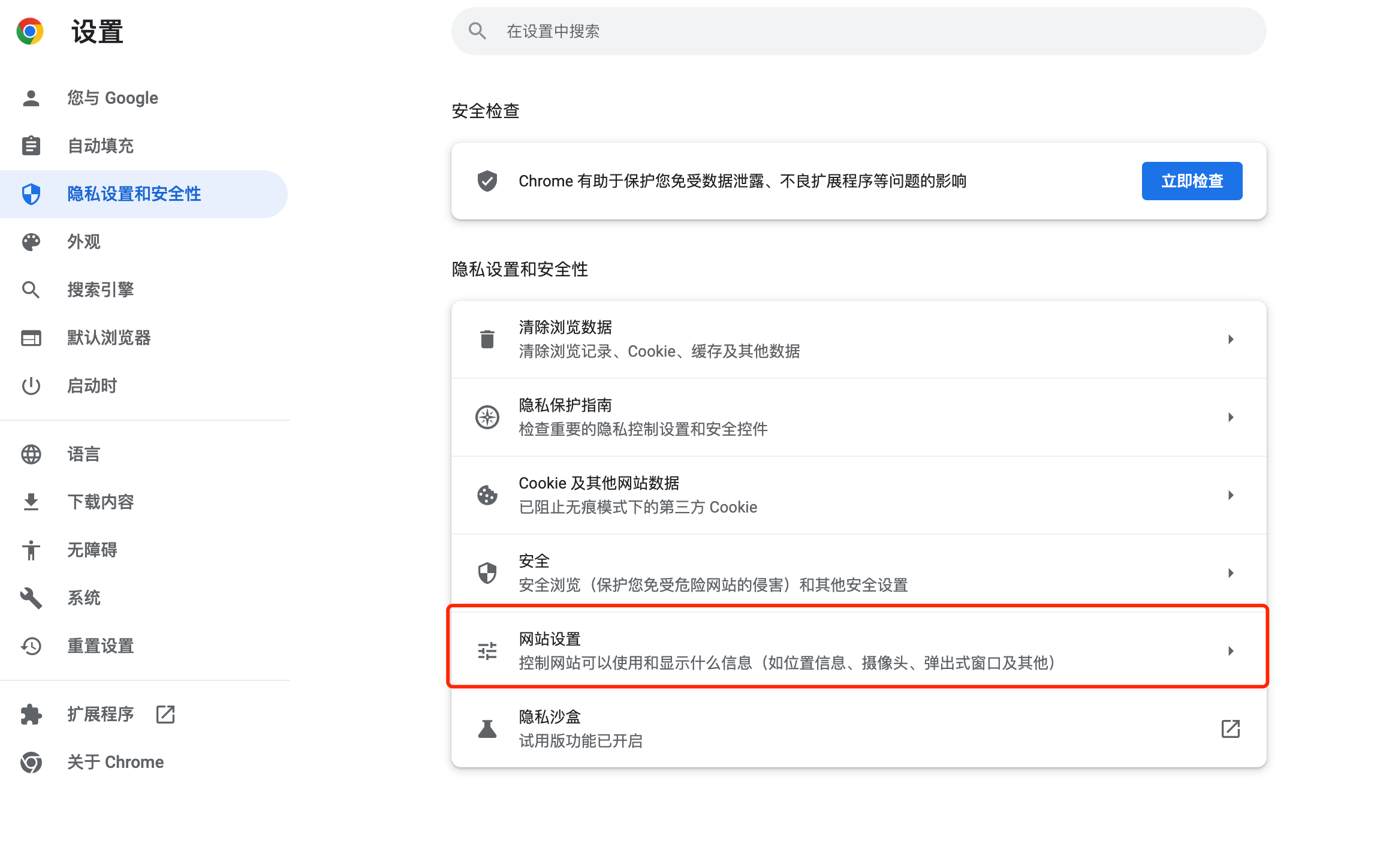Image resolution: width=1374 pixels, height=868 pixels.
Task: Go to 外观 settings
Action: coord(144,242)
